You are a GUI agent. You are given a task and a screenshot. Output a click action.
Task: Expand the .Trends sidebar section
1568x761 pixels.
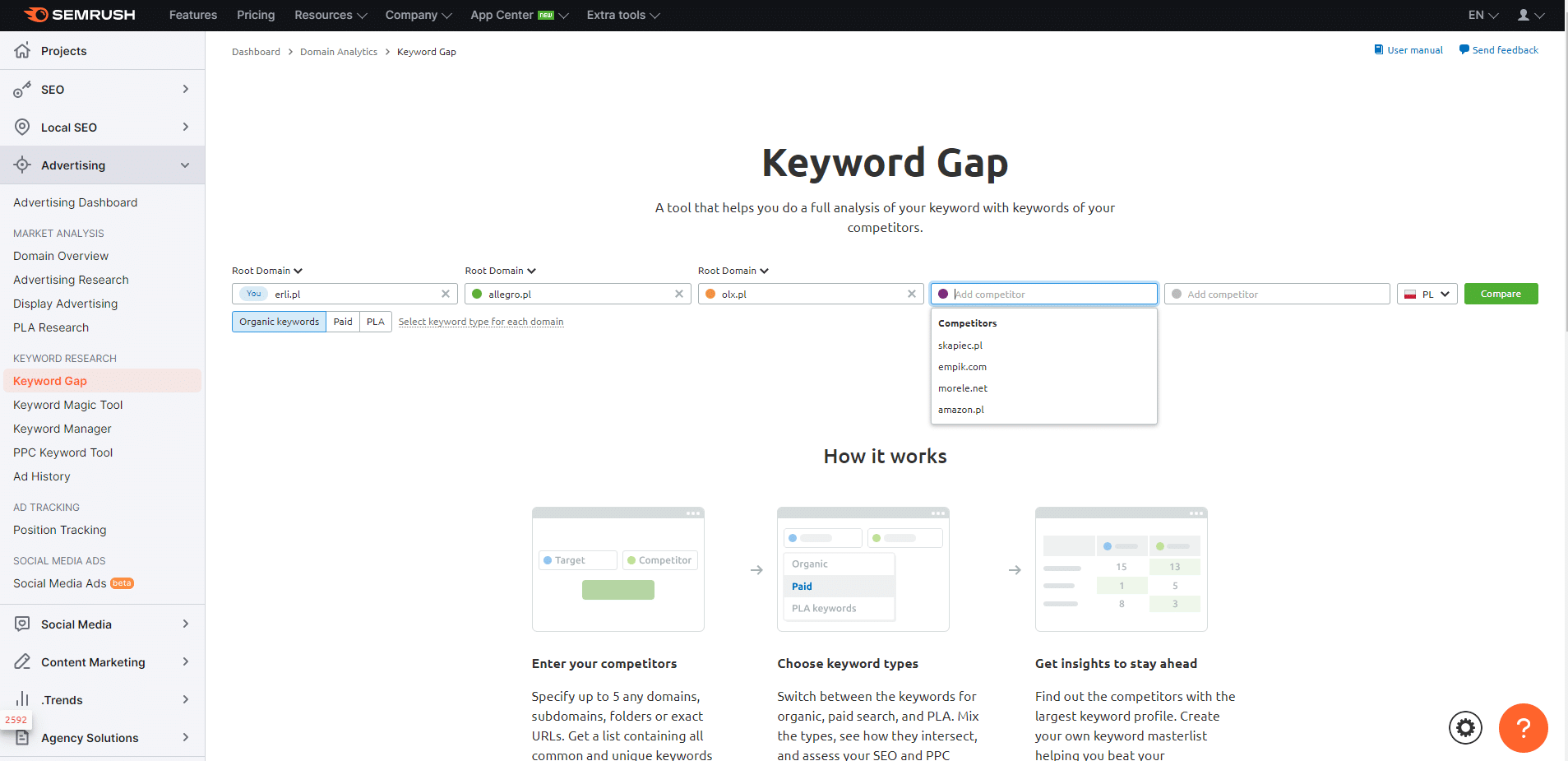pos(186,699)
